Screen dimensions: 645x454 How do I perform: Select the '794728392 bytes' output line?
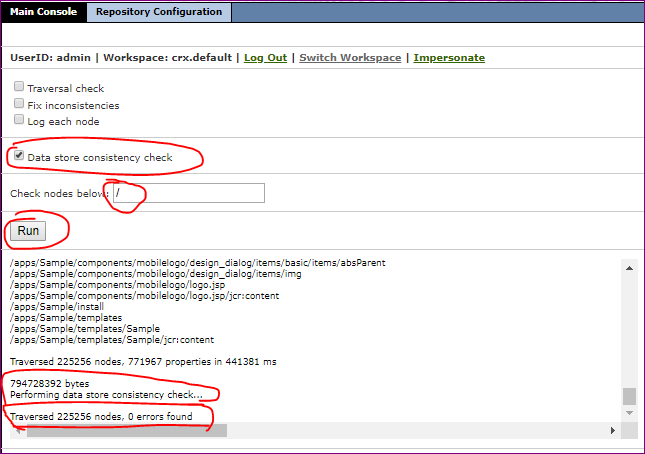click(x=49, y=384)
